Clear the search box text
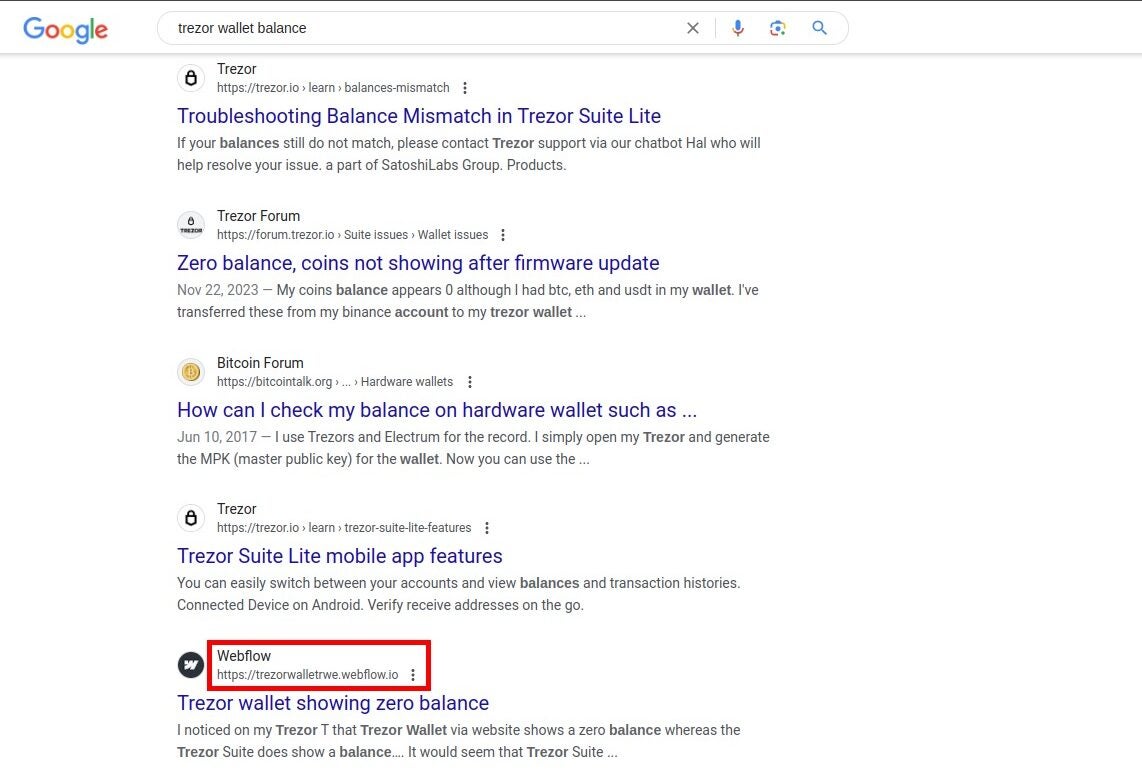The image size is (1142, 774). point(692,28)
